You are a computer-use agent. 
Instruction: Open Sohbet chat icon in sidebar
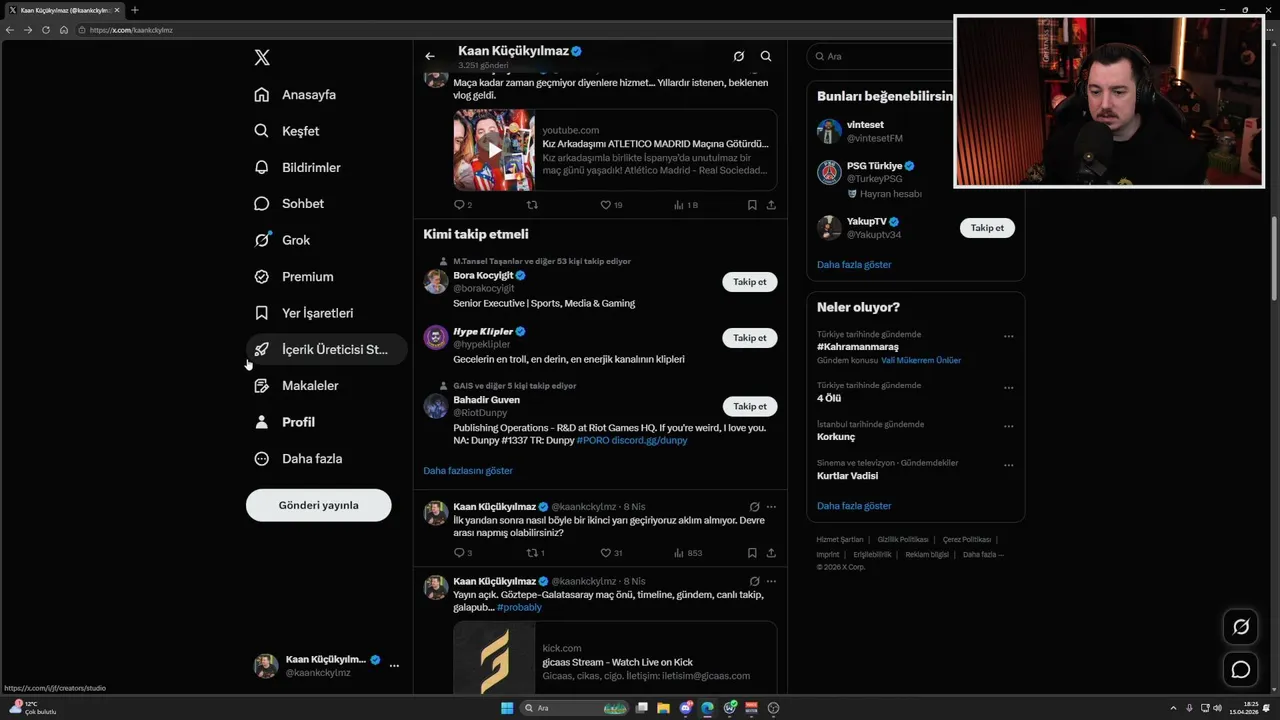pos(261,203)
